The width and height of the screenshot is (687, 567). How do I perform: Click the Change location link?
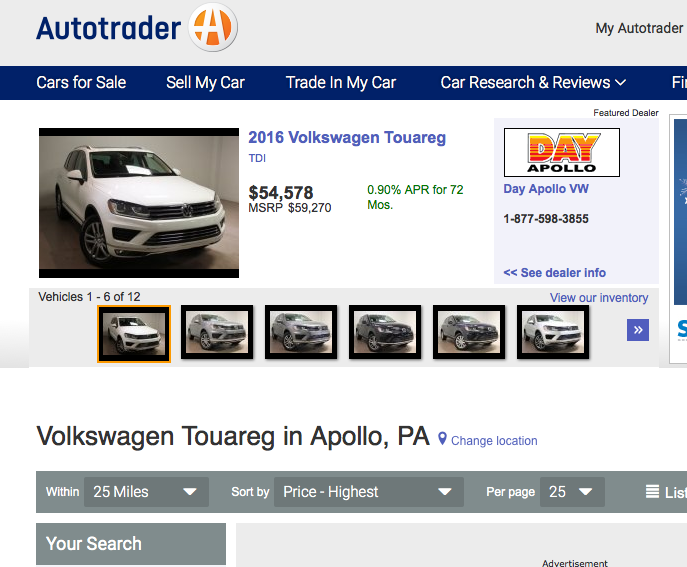point(494,441)
